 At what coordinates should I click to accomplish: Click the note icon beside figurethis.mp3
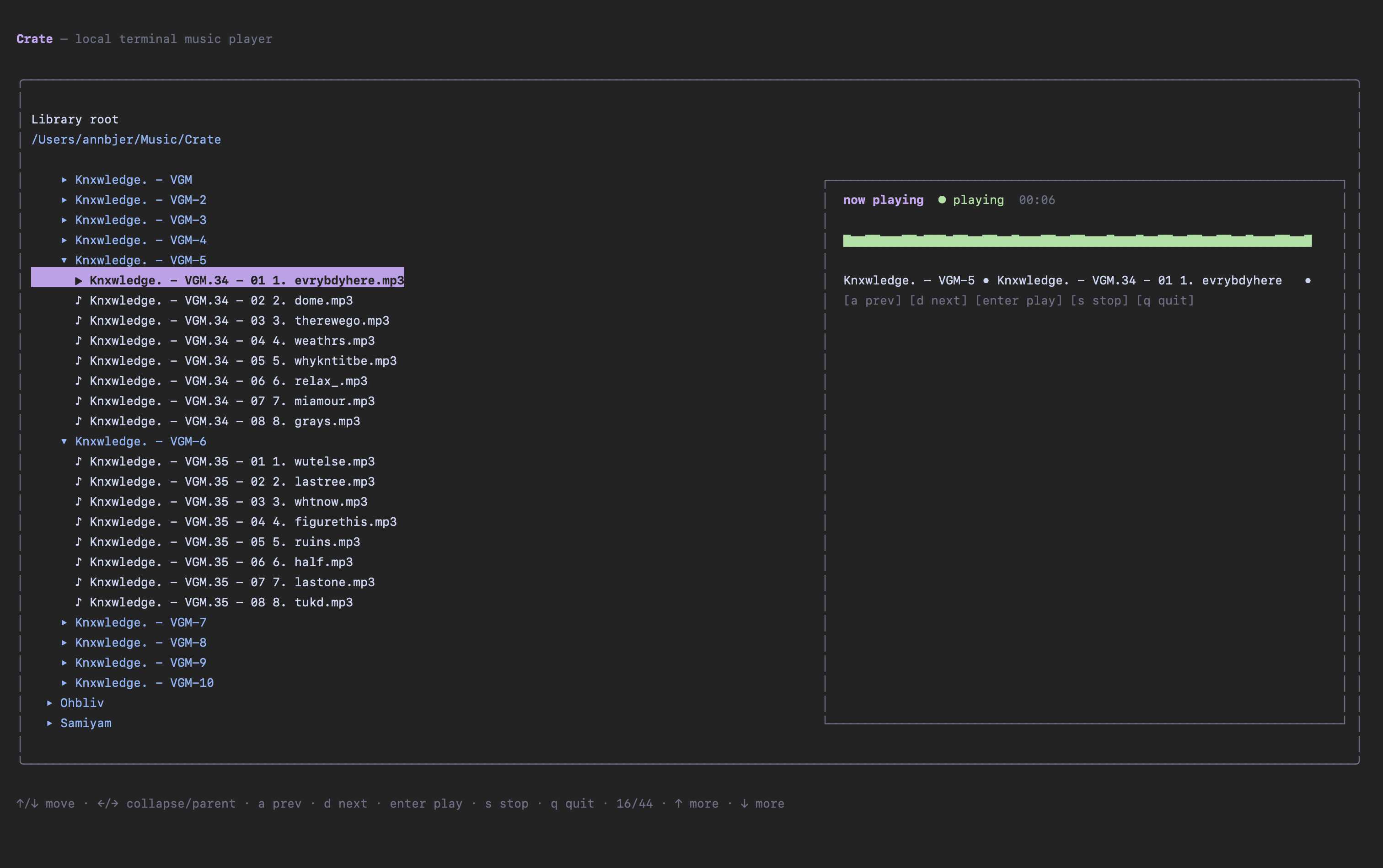[x=79, y=521]
